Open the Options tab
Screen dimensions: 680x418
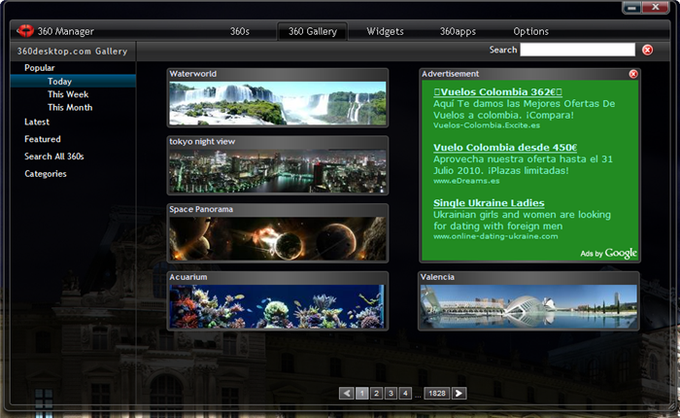531,31
